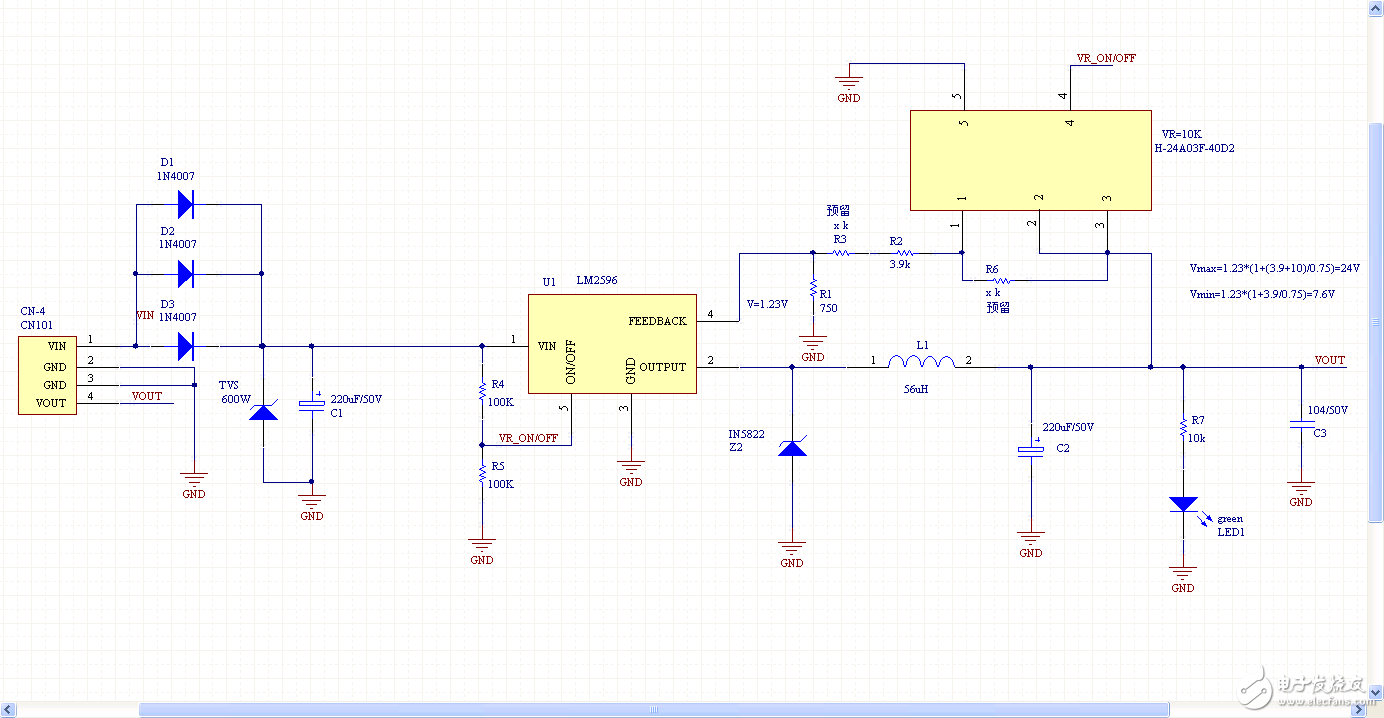Click the IN5822 part label

(746, 434)
